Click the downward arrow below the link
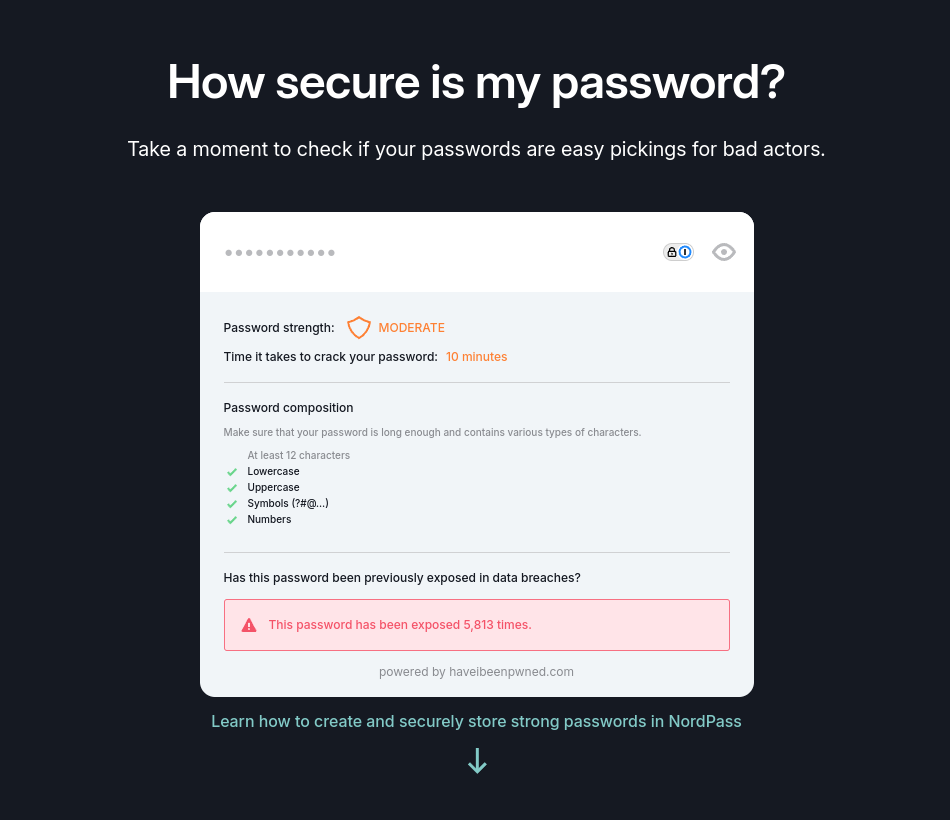This screenshot has width=950, height=820. [477, 761]
